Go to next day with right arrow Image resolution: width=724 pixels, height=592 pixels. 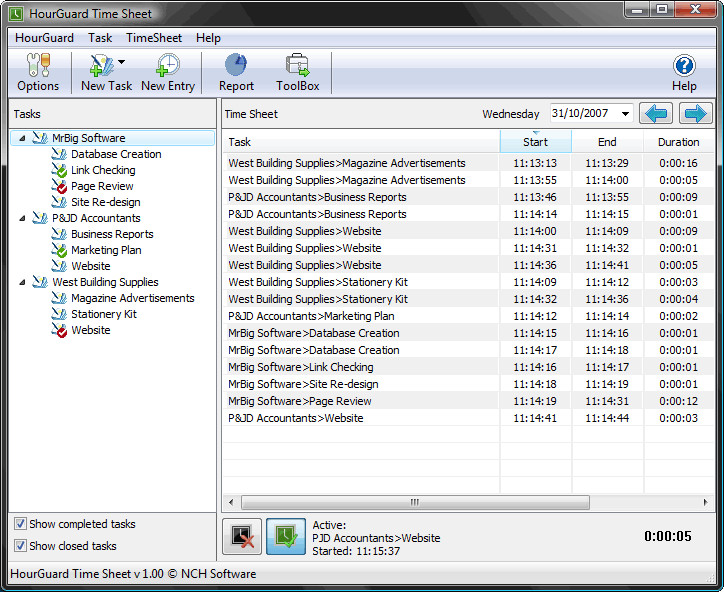[x=695, y=114]
